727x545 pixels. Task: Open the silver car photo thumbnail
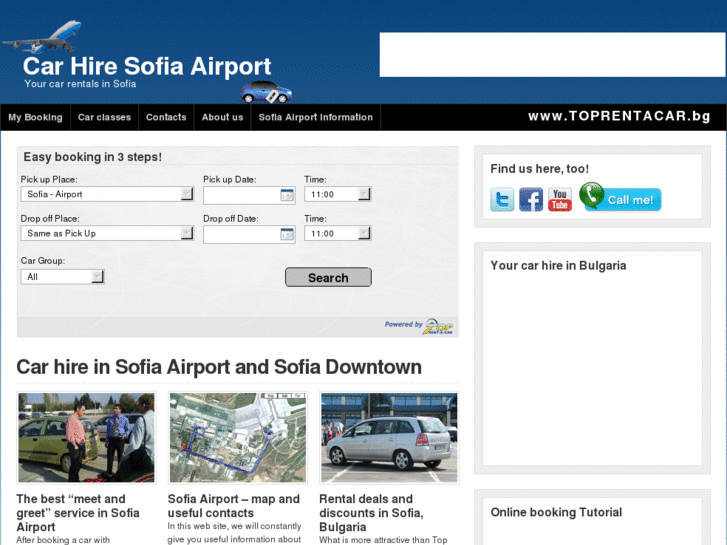(389, 438)
